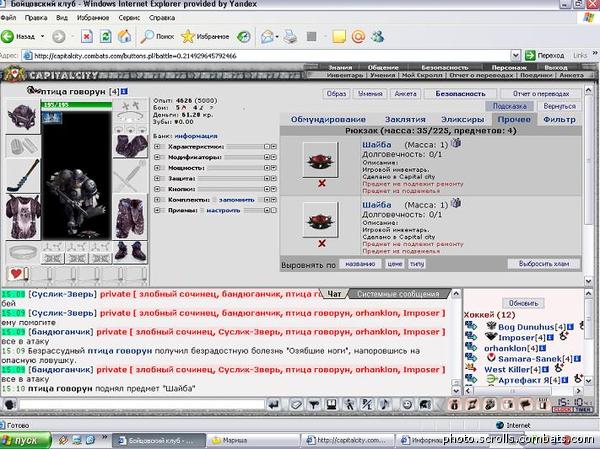Send private message to Samara-Sanek
The width and height of the screenshot is (600, 449).
(x=470, y=358)
